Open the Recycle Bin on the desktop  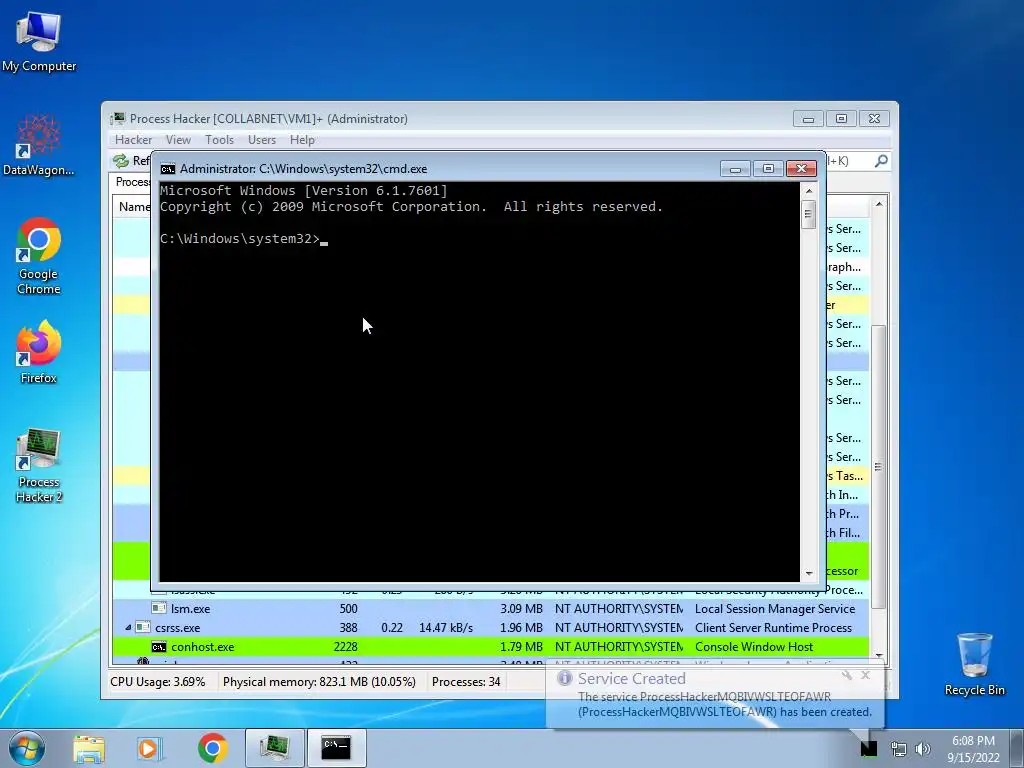[x=974, y=664]
